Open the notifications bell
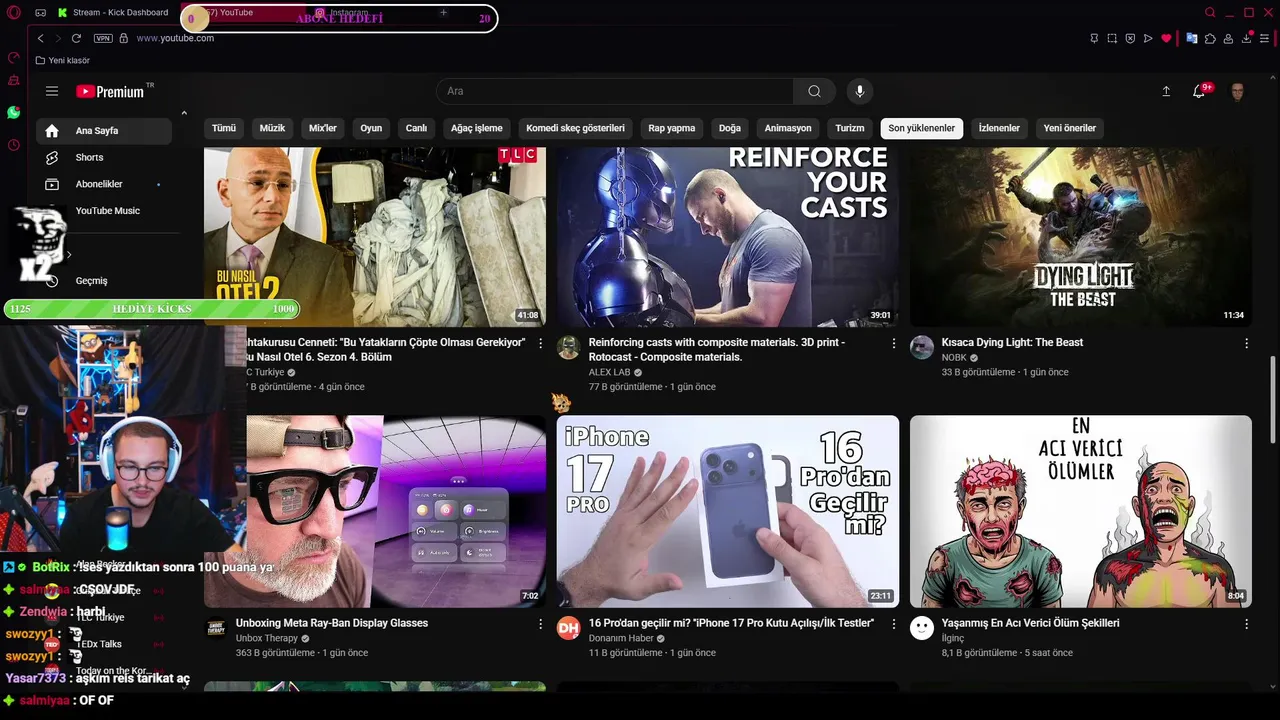This screenshot has width=1280, height=720. 1199,91
